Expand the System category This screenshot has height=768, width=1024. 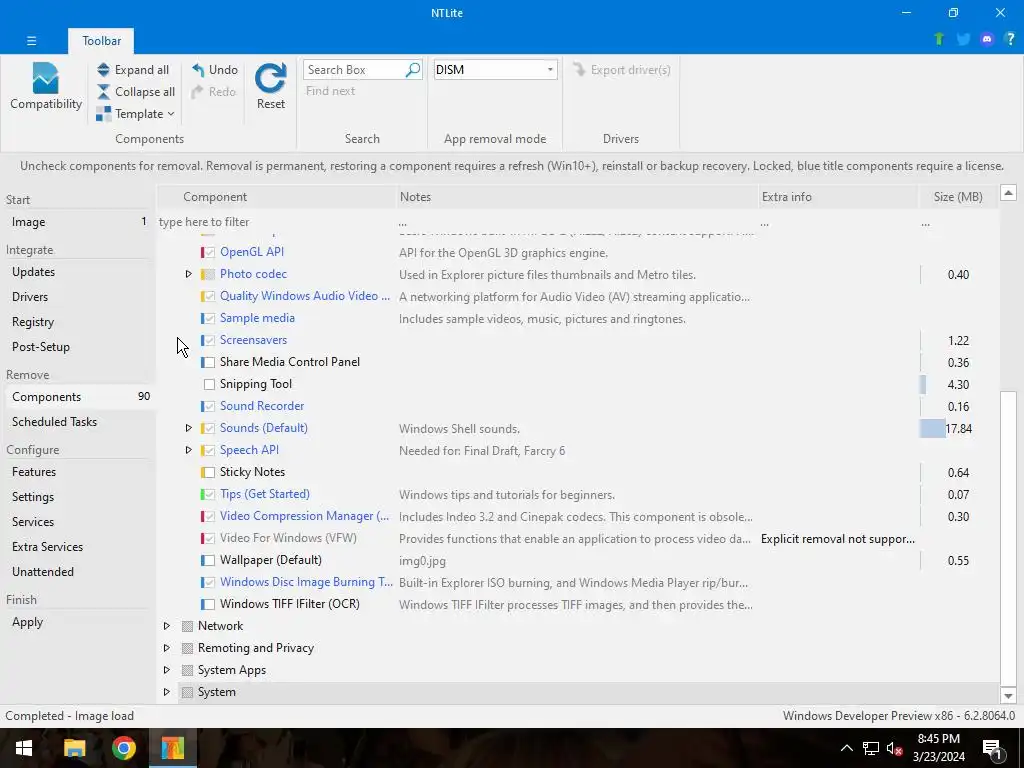pos(167,692)
